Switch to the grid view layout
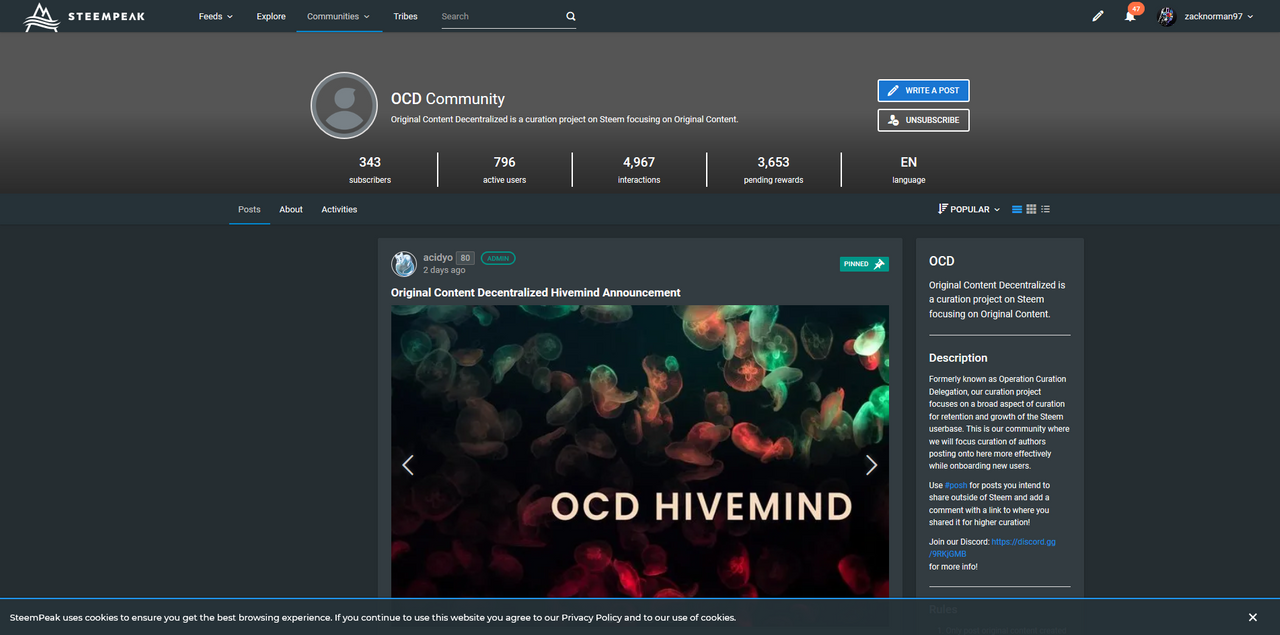This screenshot has width=1280, height=635. click(1031, 209)
